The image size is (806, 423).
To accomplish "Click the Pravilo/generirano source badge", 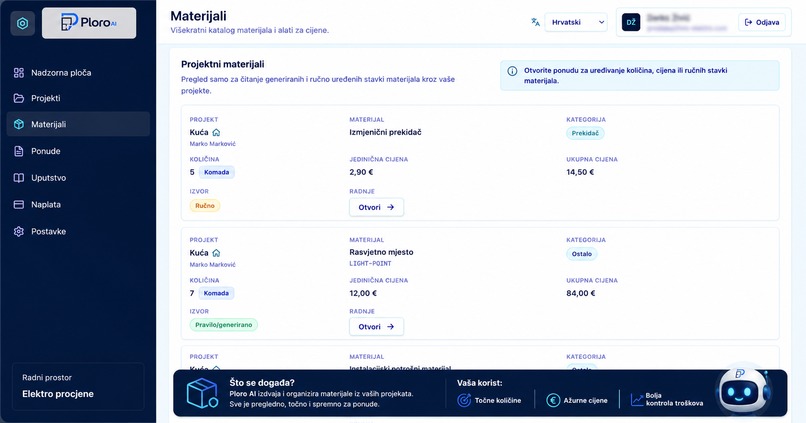I will [x=224, y=325].
